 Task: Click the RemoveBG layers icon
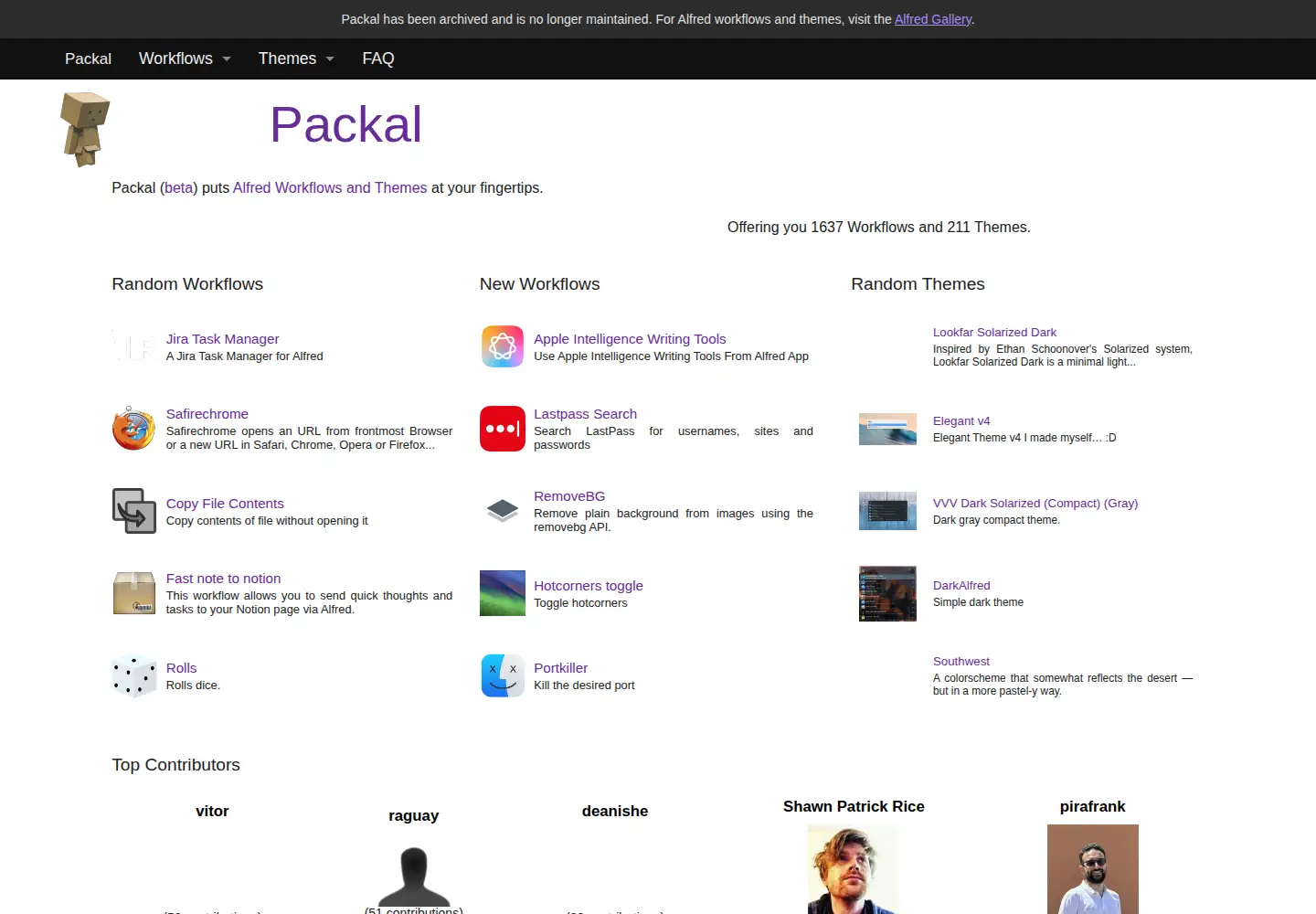(x=503, y=511)
